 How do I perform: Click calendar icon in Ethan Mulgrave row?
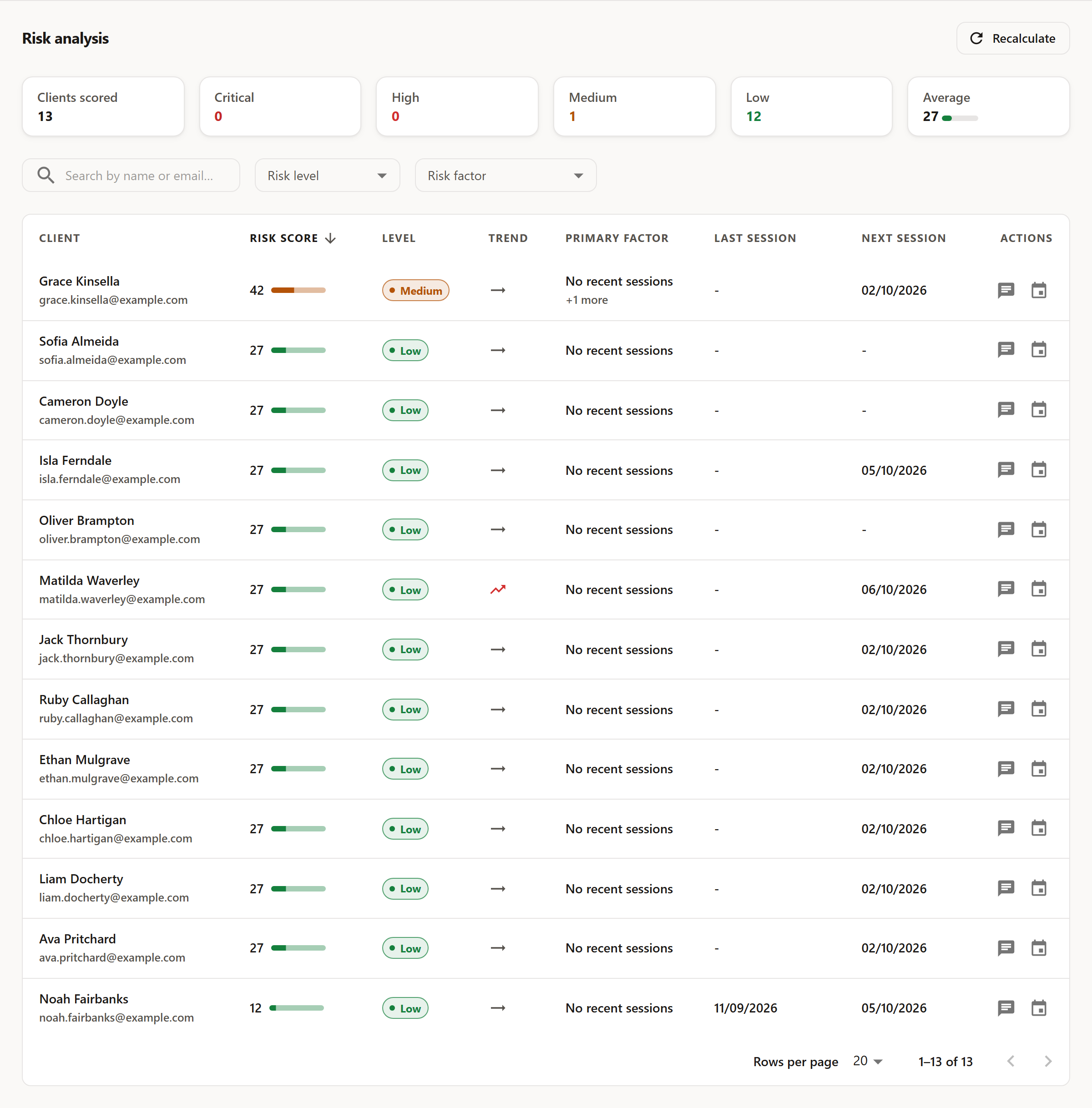coord(1039,769)
